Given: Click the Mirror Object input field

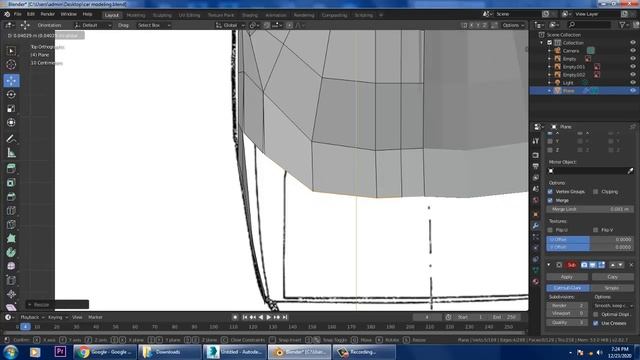Looking at the screenshot, I should tap(587, 171).
